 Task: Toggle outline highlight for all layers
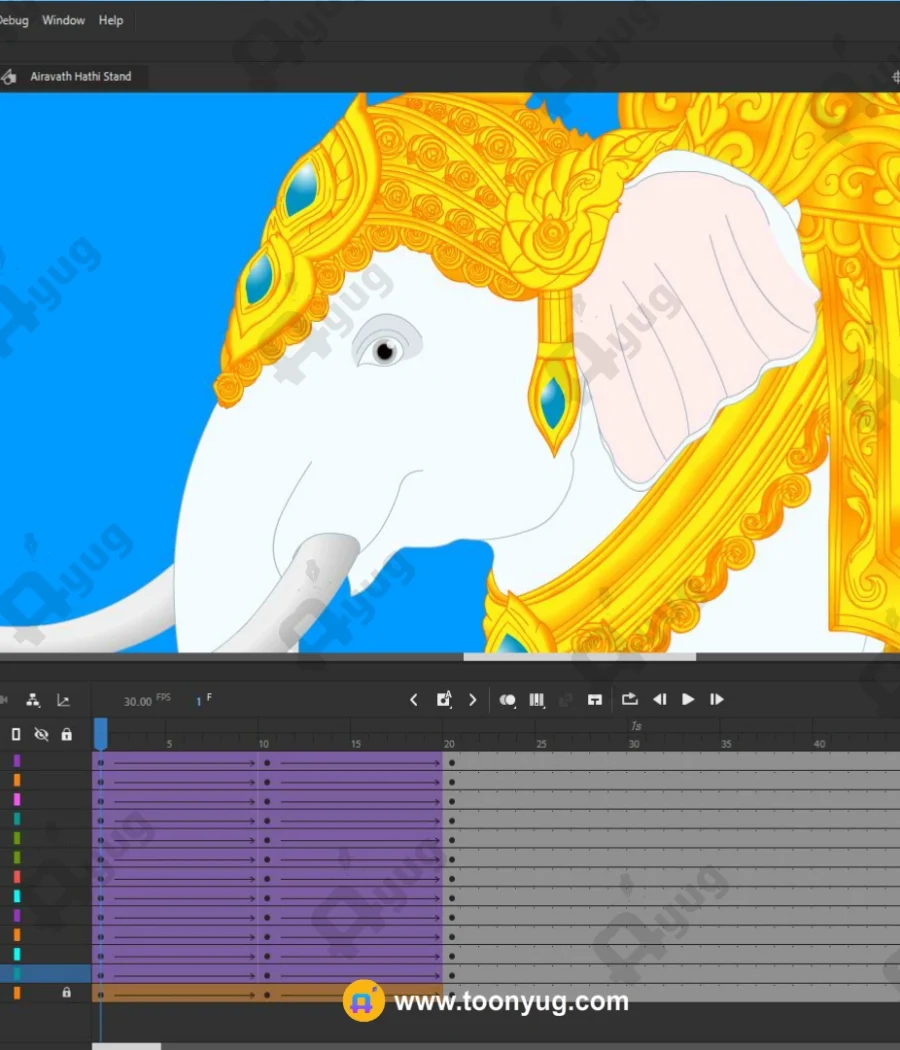pos(16,734)
